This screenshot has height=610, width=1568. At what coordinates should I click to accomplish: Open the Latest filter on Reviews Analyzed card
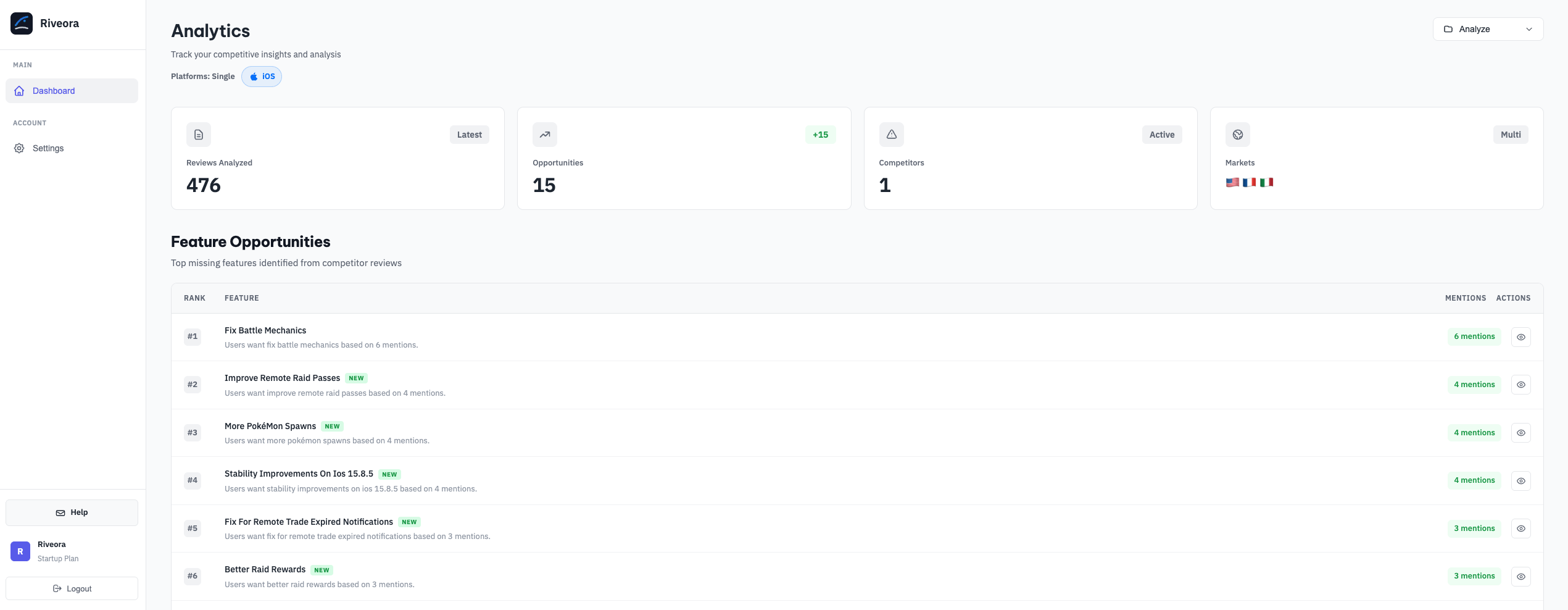tap(469, 134)
